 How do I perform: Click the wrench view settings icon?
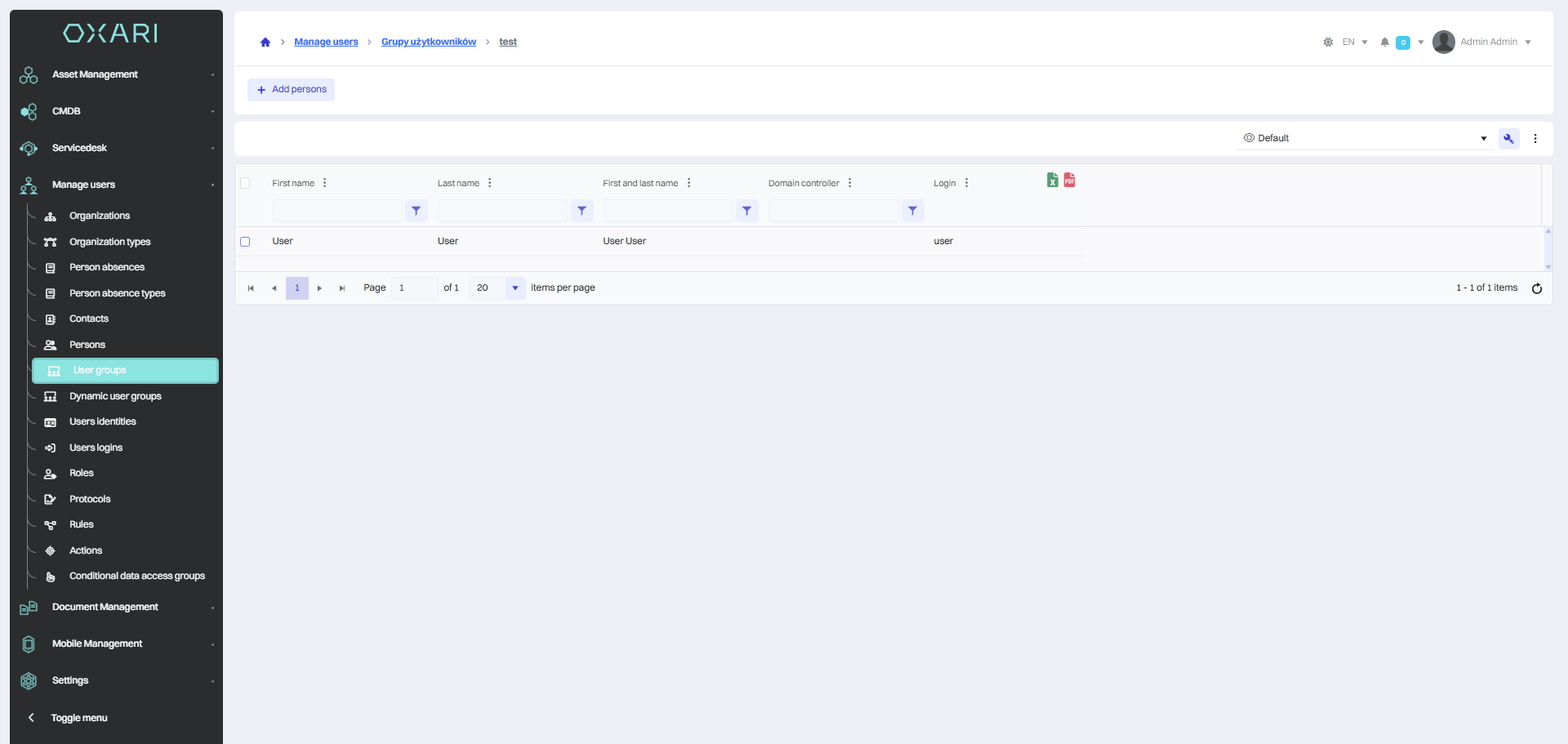[1508, 139]
